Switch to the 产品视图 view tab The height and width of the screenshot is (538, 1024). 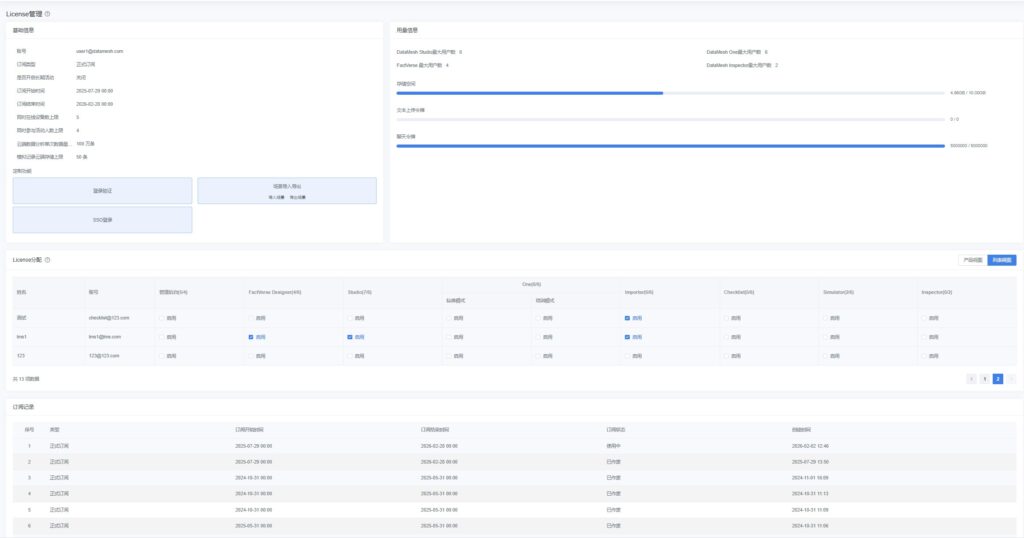(x=971, y=260)
